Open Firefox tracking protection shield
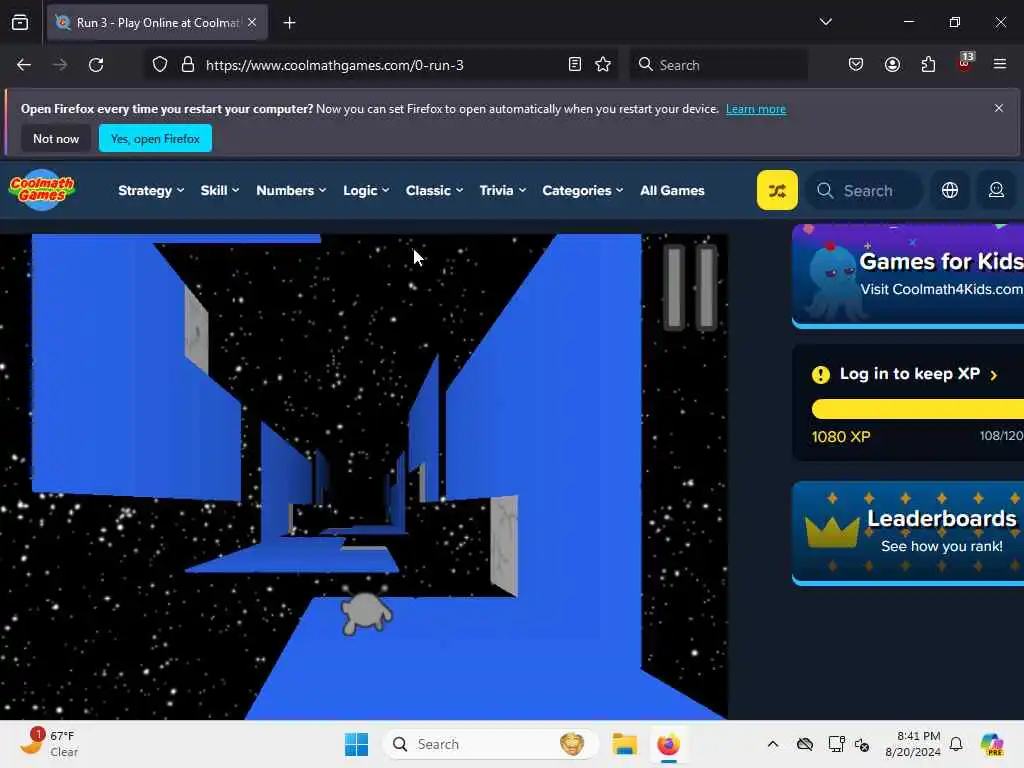 [x=160, y=65]
